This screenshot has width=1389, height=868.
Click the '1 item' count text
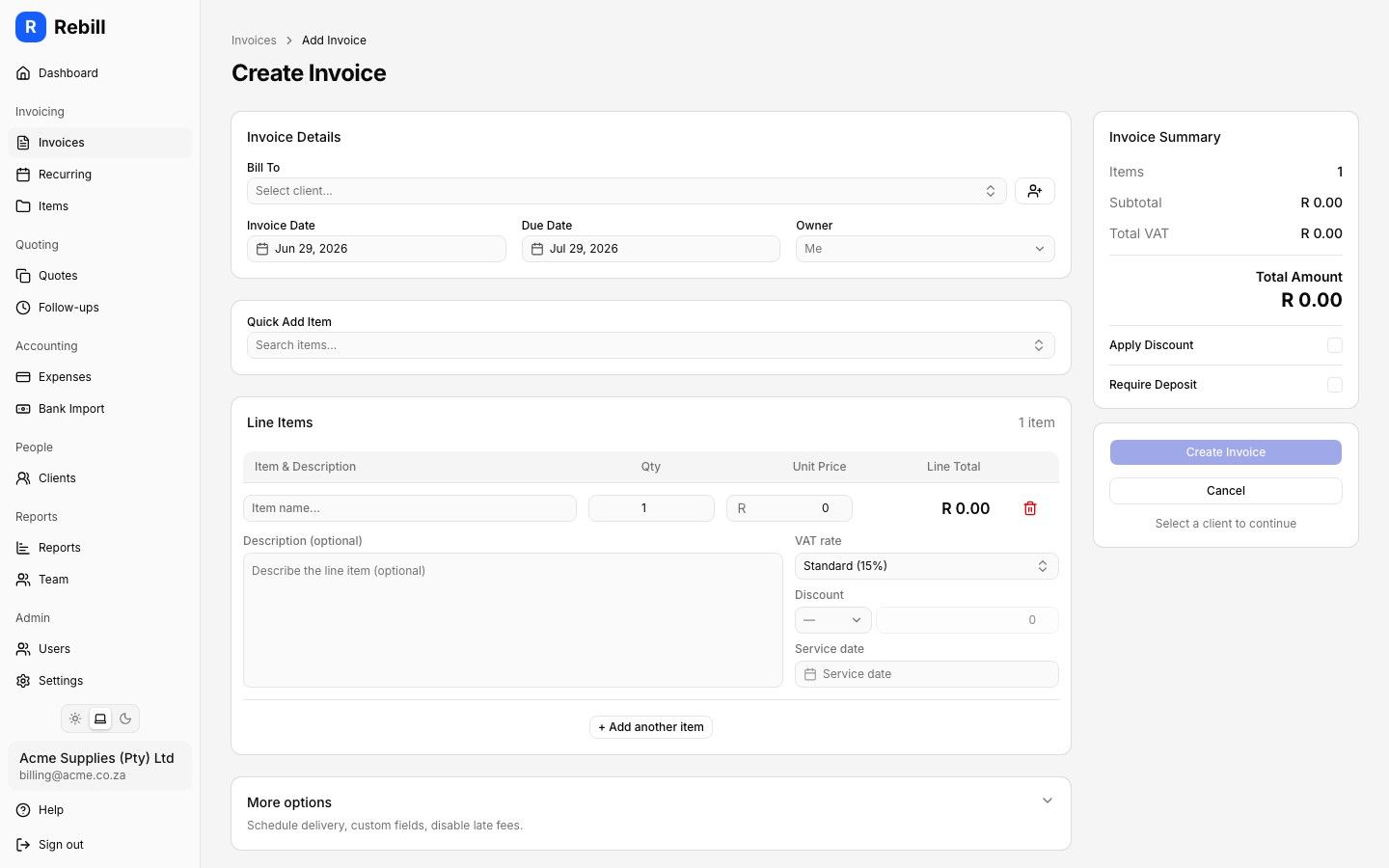1037,422
